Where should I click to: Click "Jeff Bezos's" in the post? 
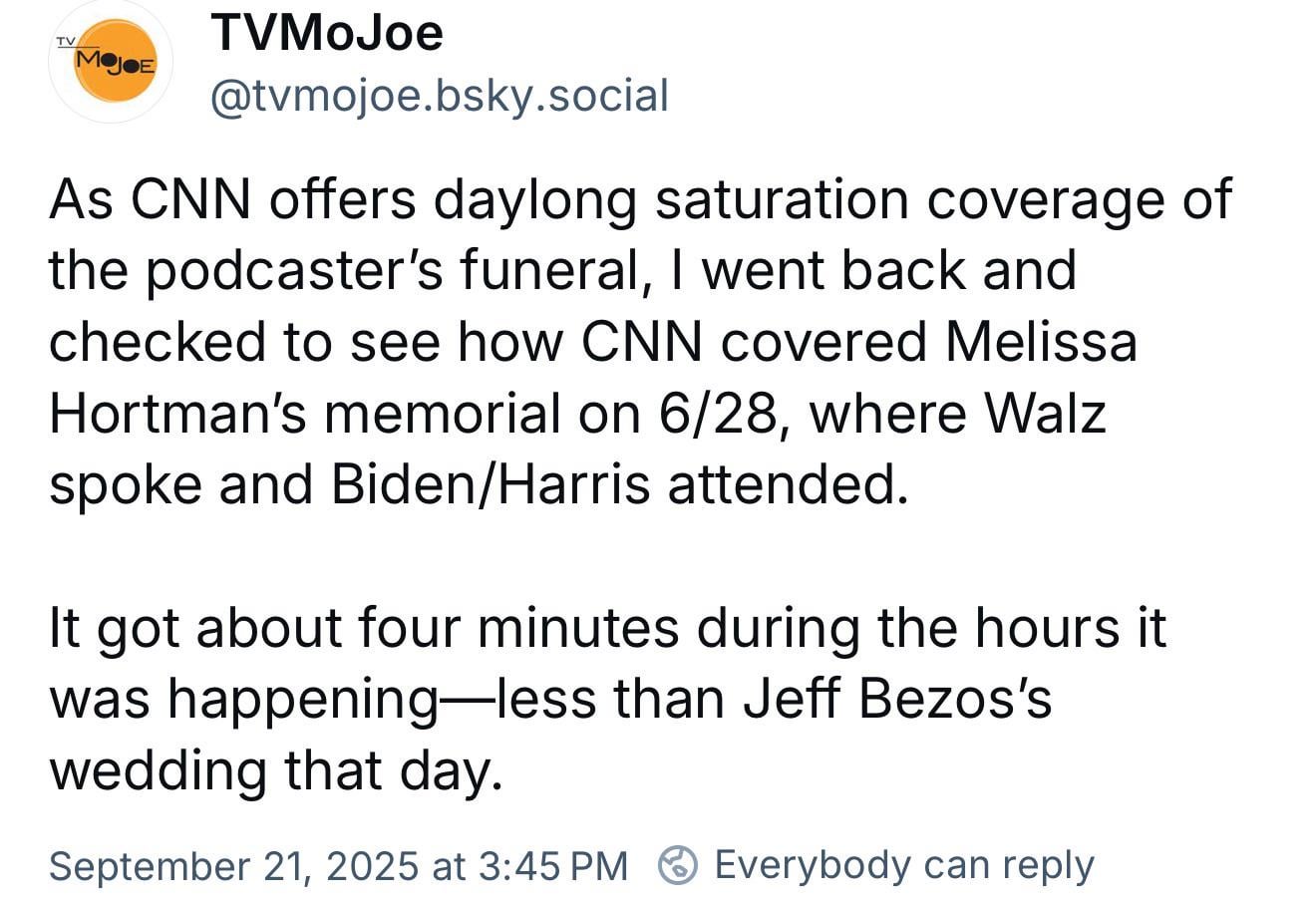tap(898, 699)
